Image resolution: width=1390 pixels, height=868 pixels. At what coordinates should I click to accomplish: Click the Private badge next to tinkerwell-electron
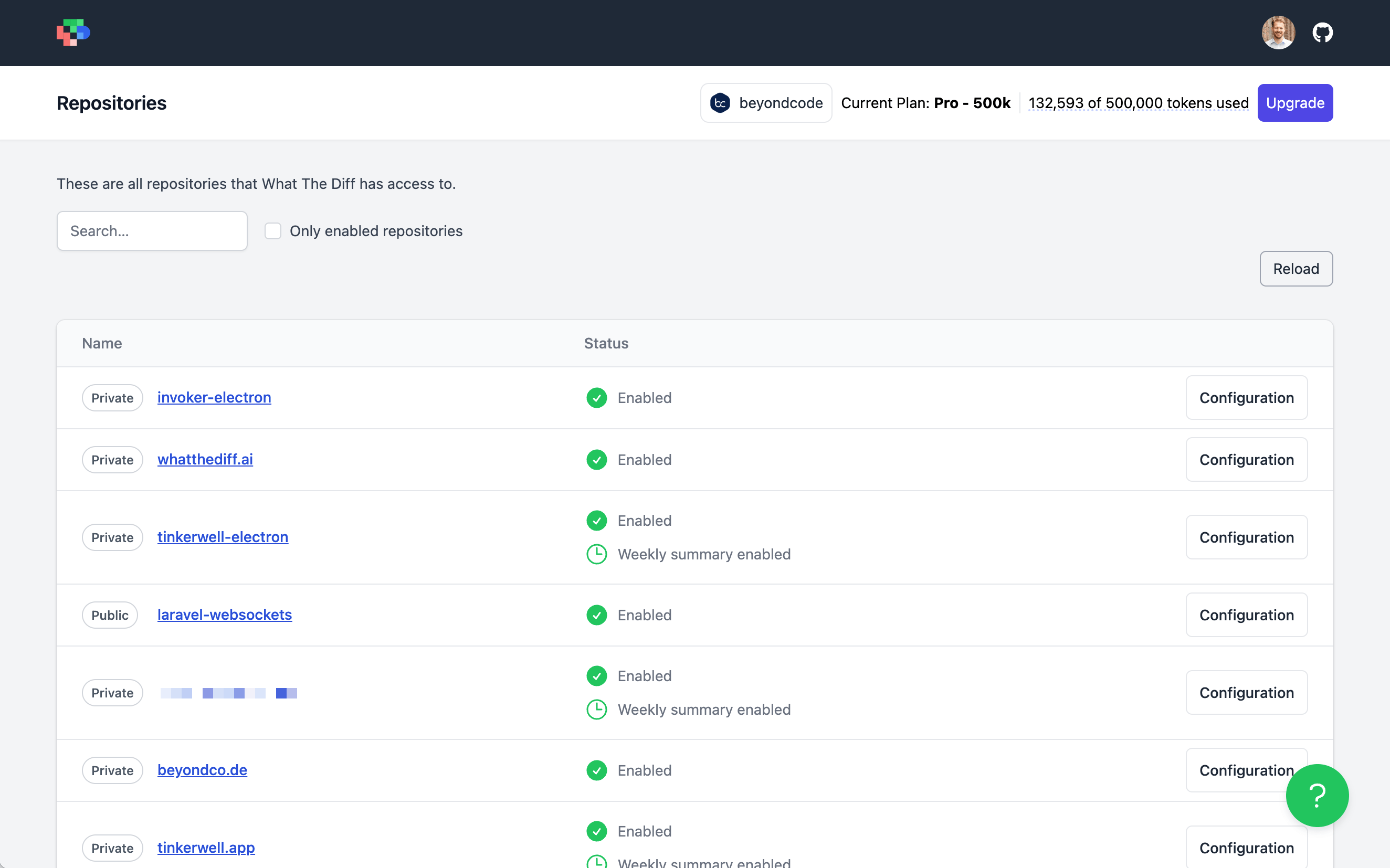112,537
